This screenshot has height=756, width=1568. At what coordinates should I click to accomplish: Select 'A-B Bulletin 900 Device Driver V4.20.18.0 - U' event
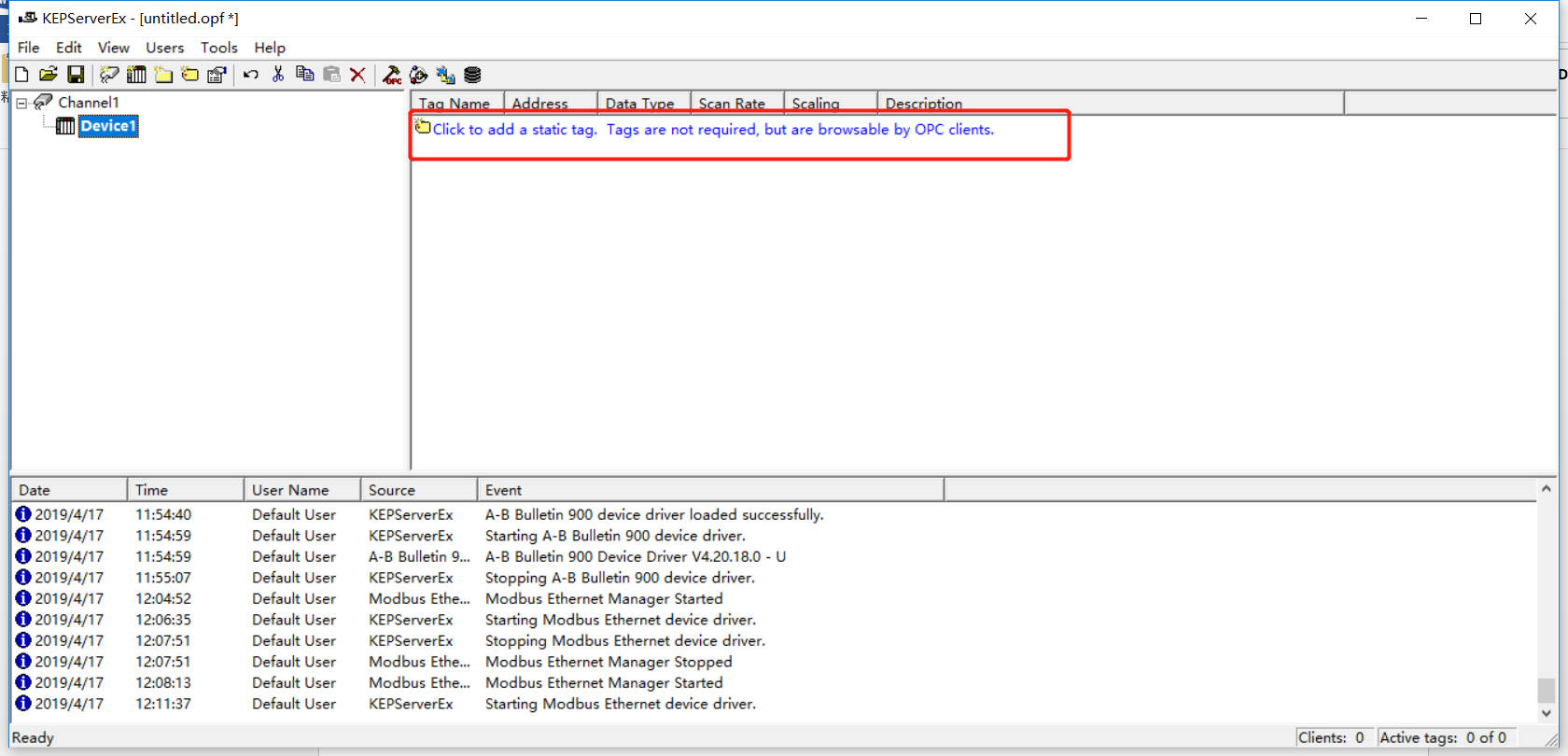636,556
